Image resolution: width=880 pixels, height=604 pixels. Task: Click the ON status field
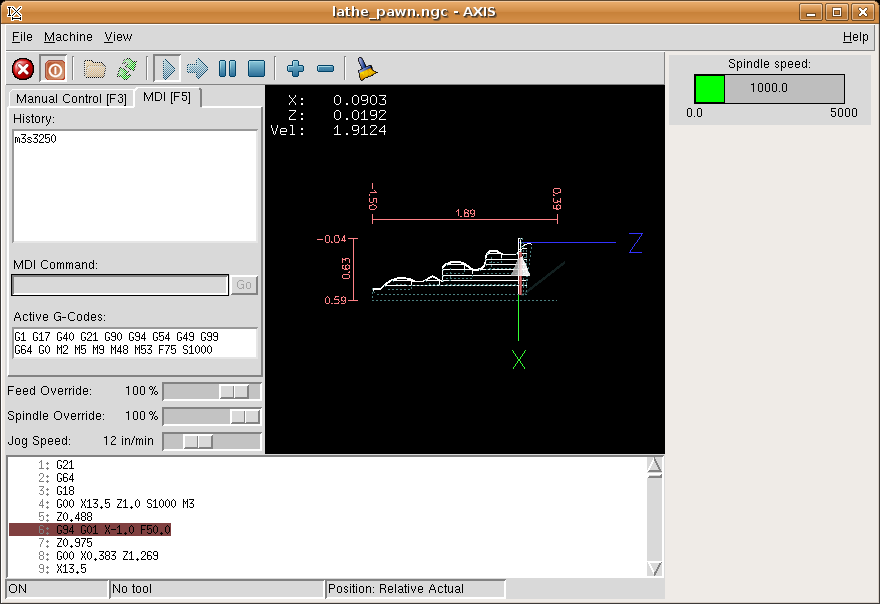point(57,589)
